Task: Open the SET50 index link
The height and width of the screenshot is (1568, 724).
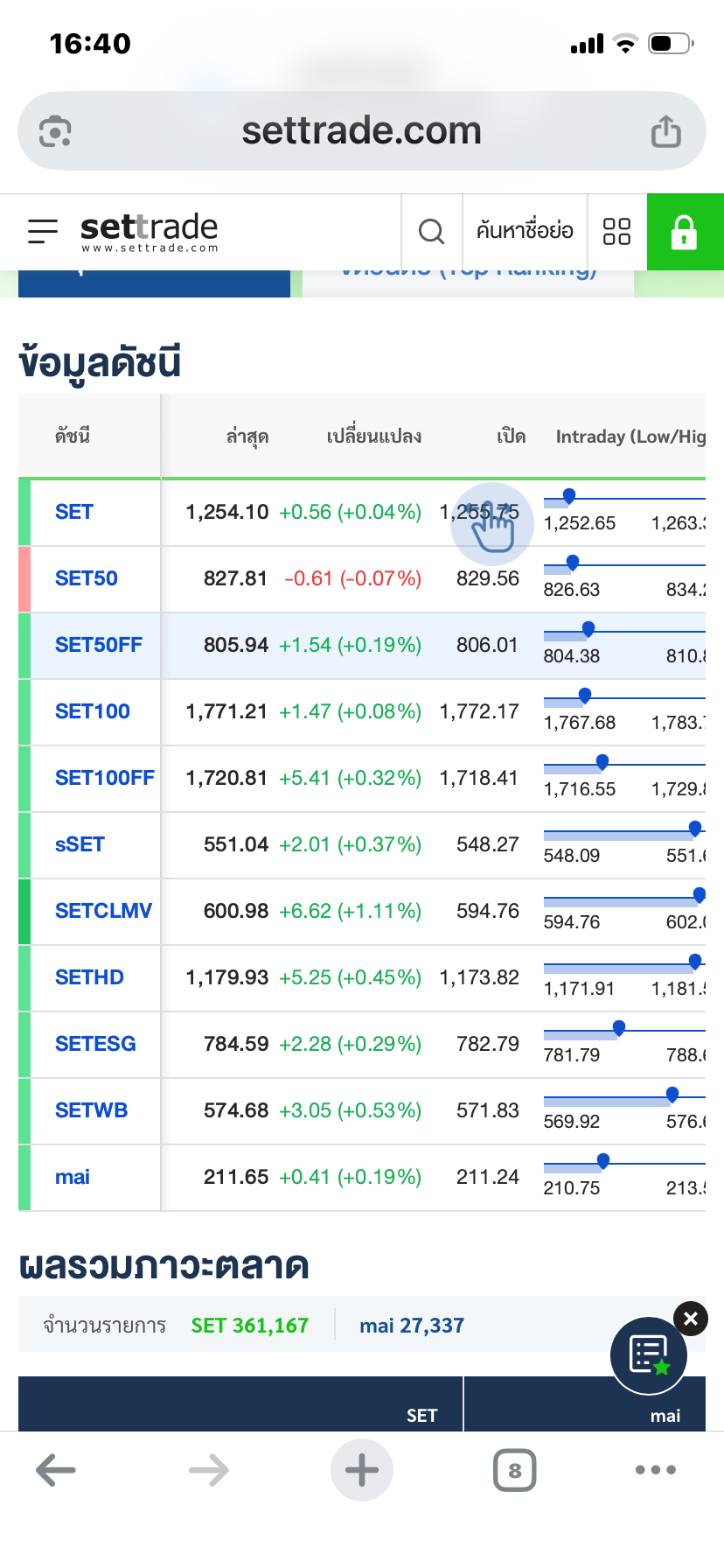Action: [86, 578]
